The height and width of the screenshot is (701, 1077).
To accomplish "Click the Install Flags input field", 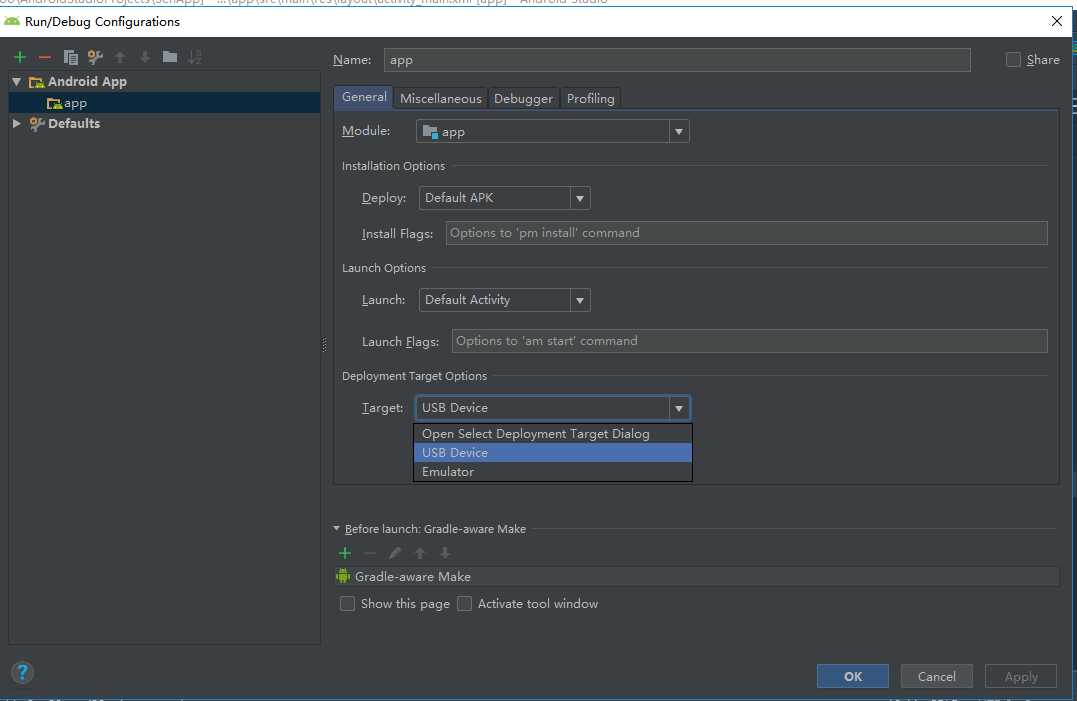I will point(746,233).
